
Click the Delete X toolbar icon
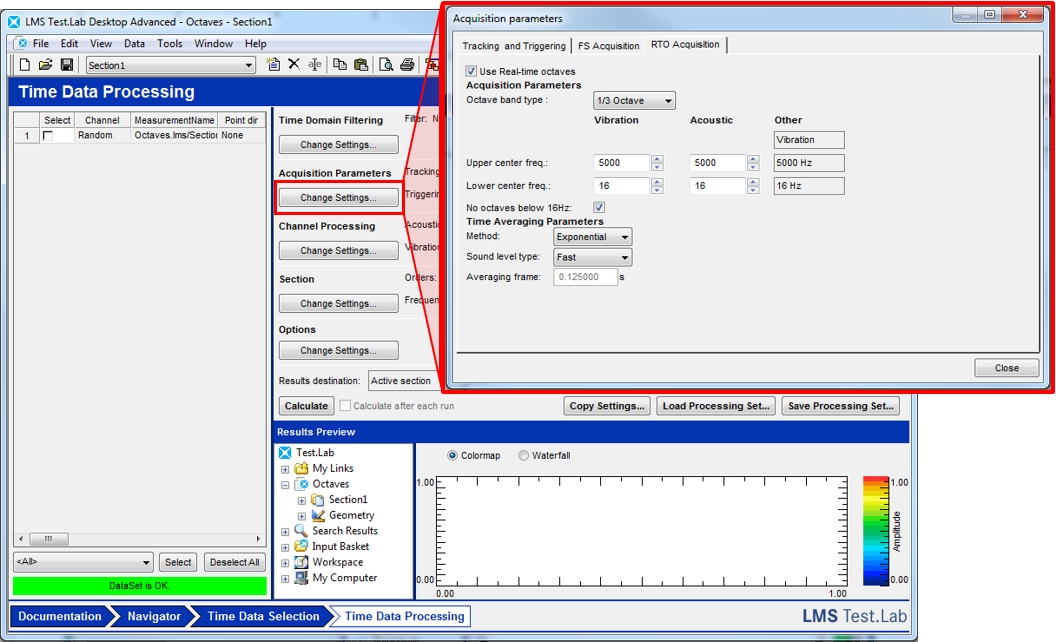point(294,64)
